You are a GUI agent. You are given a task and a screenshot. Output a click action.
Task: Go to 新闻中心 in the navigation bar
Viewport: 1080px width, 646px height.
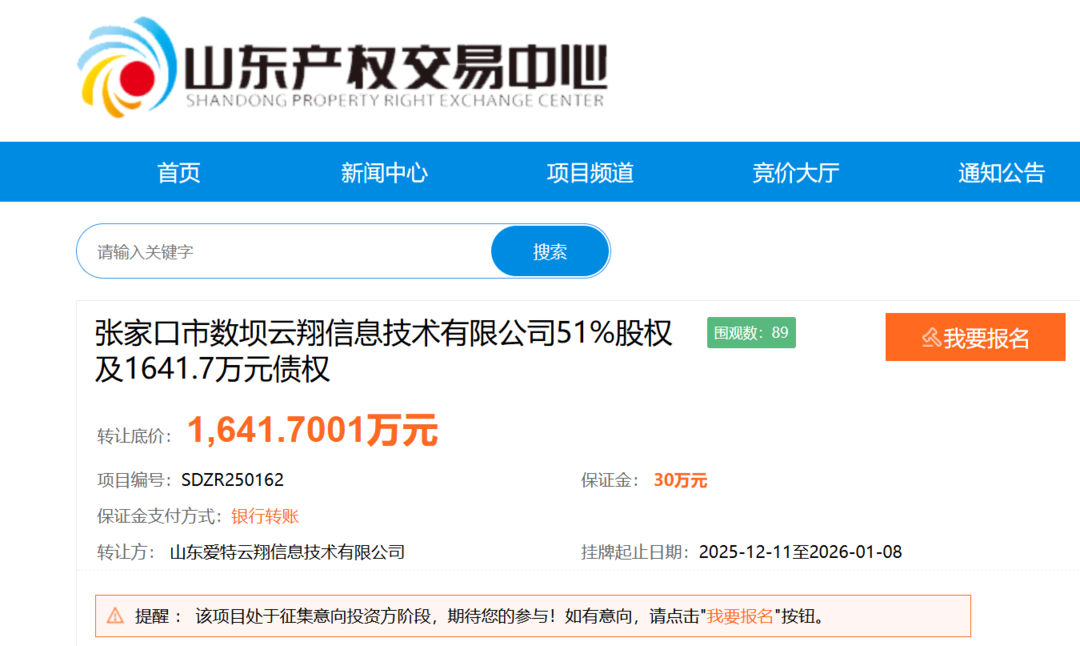(x=384, y=172)
